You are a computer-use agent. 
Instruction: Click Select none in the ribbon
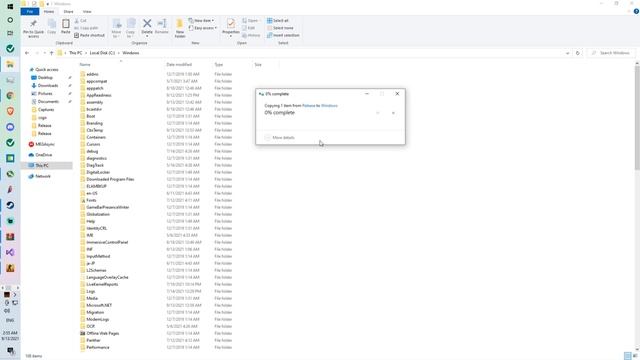(x=280, y=28)
